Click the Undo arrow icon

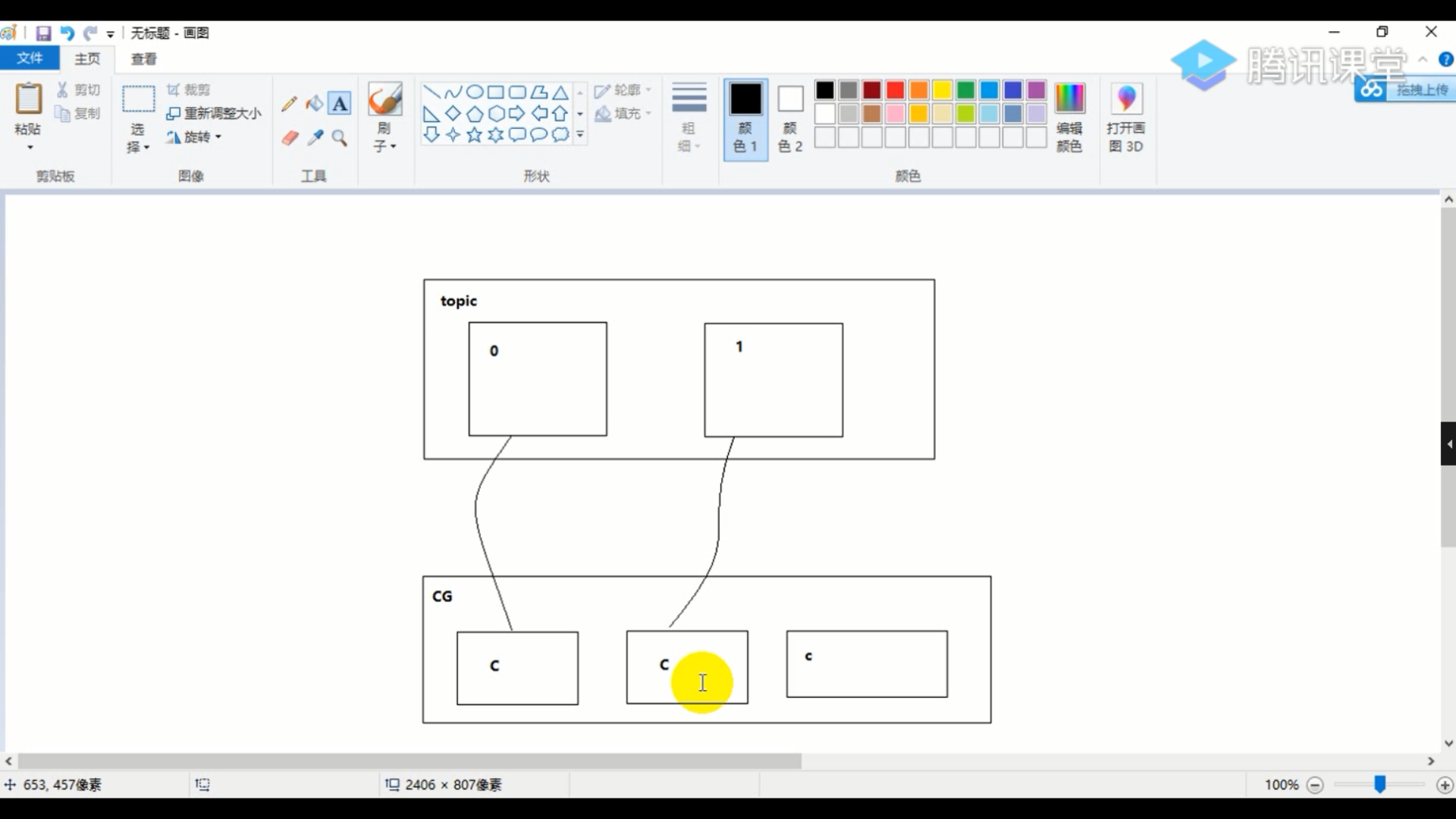point(67,33)
